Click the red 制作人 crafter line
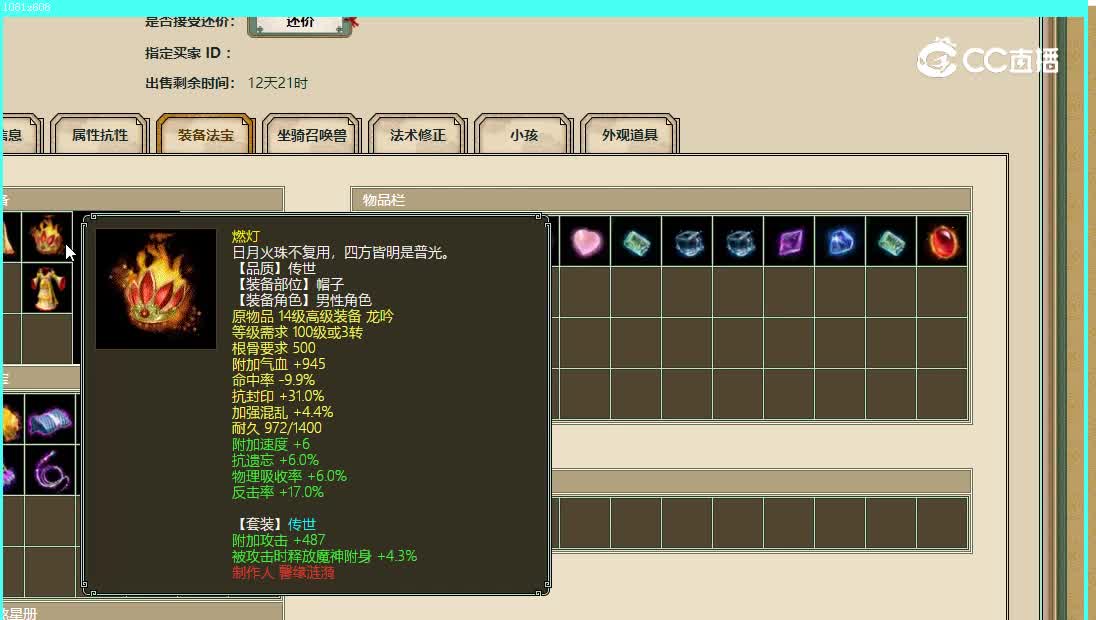 284,572
